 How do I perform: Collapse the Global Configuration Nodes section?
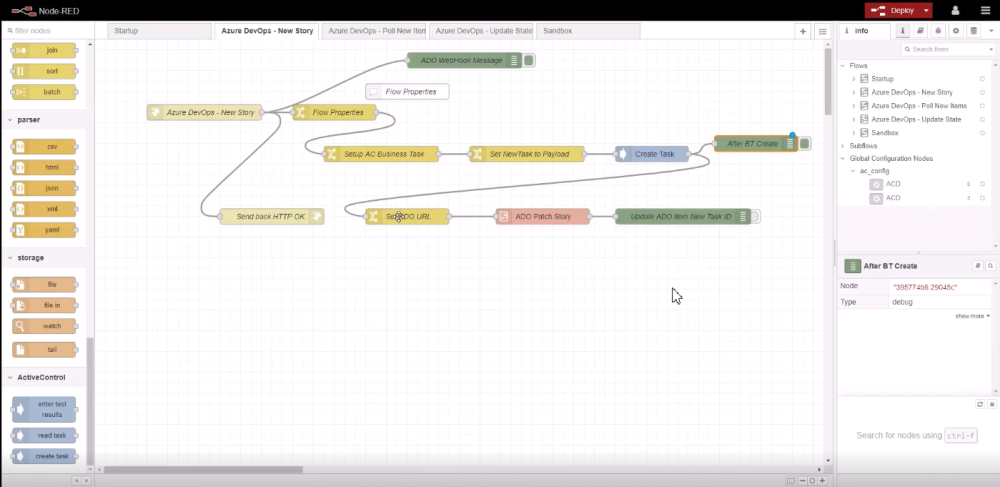(842, 158)
